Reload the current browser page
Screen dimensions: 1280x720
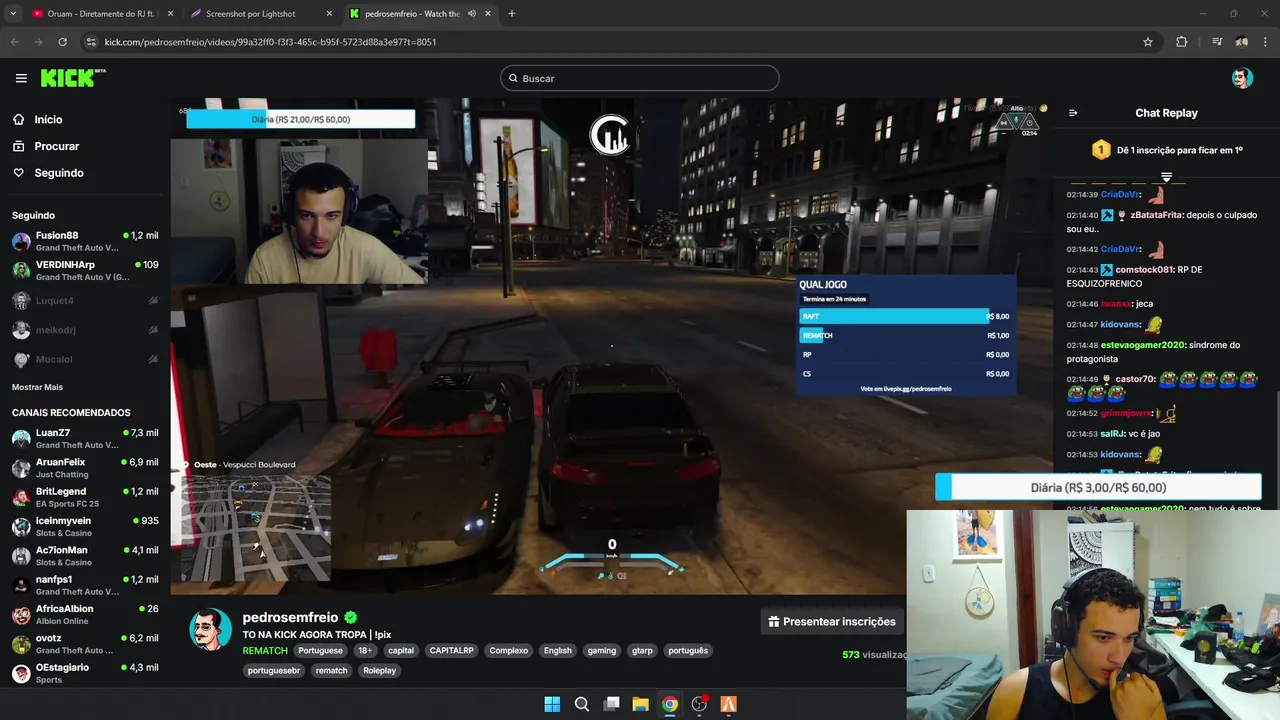pyautogui.click(x=62, y=42)
